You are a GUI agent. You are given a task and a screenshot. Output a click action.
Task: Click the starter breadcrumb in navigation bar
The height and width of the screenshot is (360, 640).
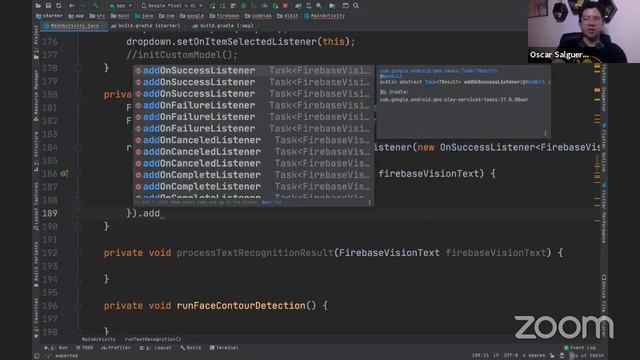(x=49, y=16)
